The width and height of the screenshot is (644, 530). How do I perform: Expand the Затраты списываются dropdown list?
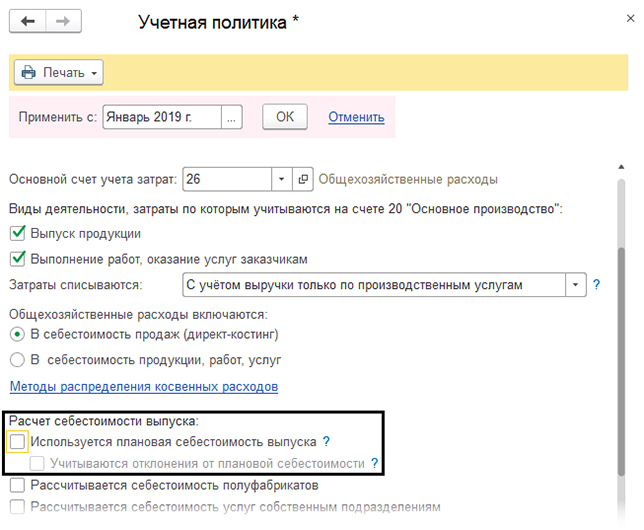575,285
